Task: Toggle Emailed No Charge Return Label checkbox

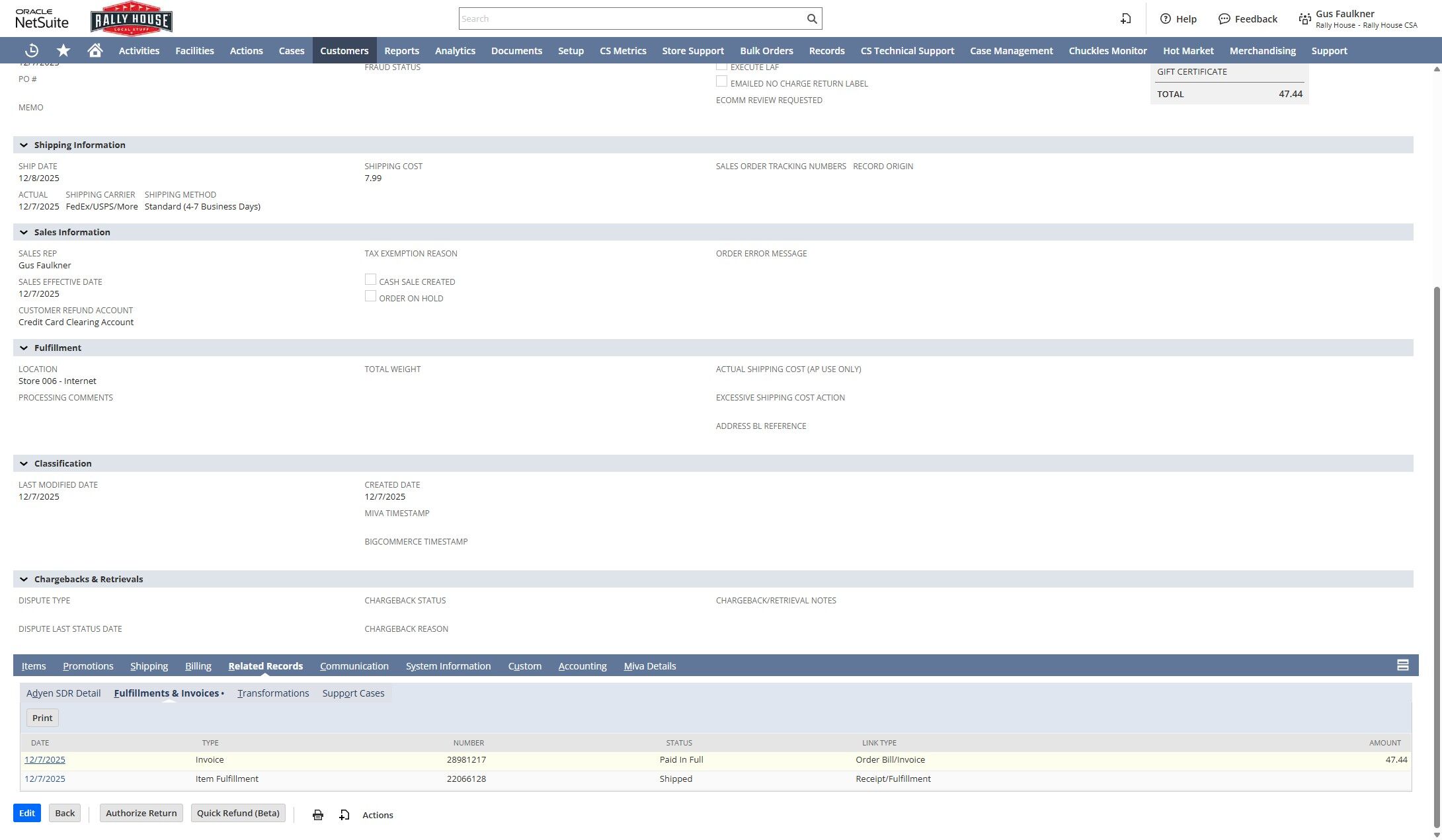Action: pyautogui.click(x=721, y=81)
